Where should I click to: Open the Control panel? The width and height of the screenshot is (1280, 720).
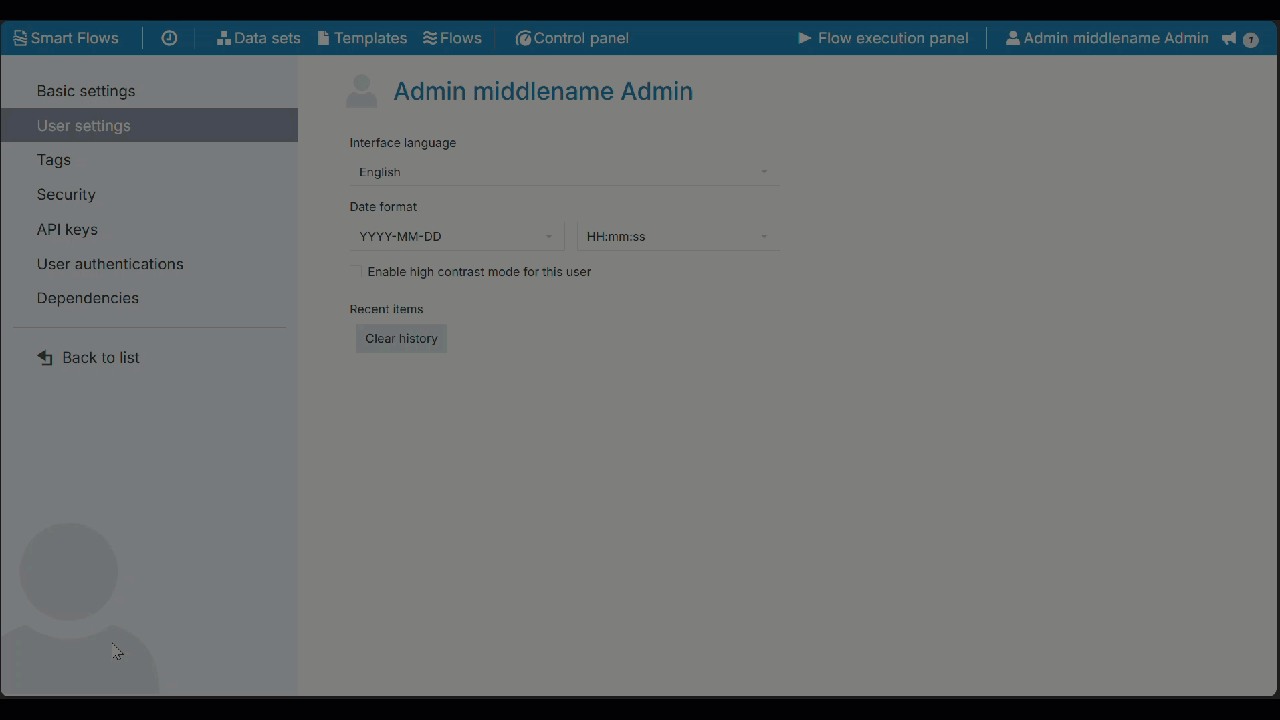(x=572, y=38)
